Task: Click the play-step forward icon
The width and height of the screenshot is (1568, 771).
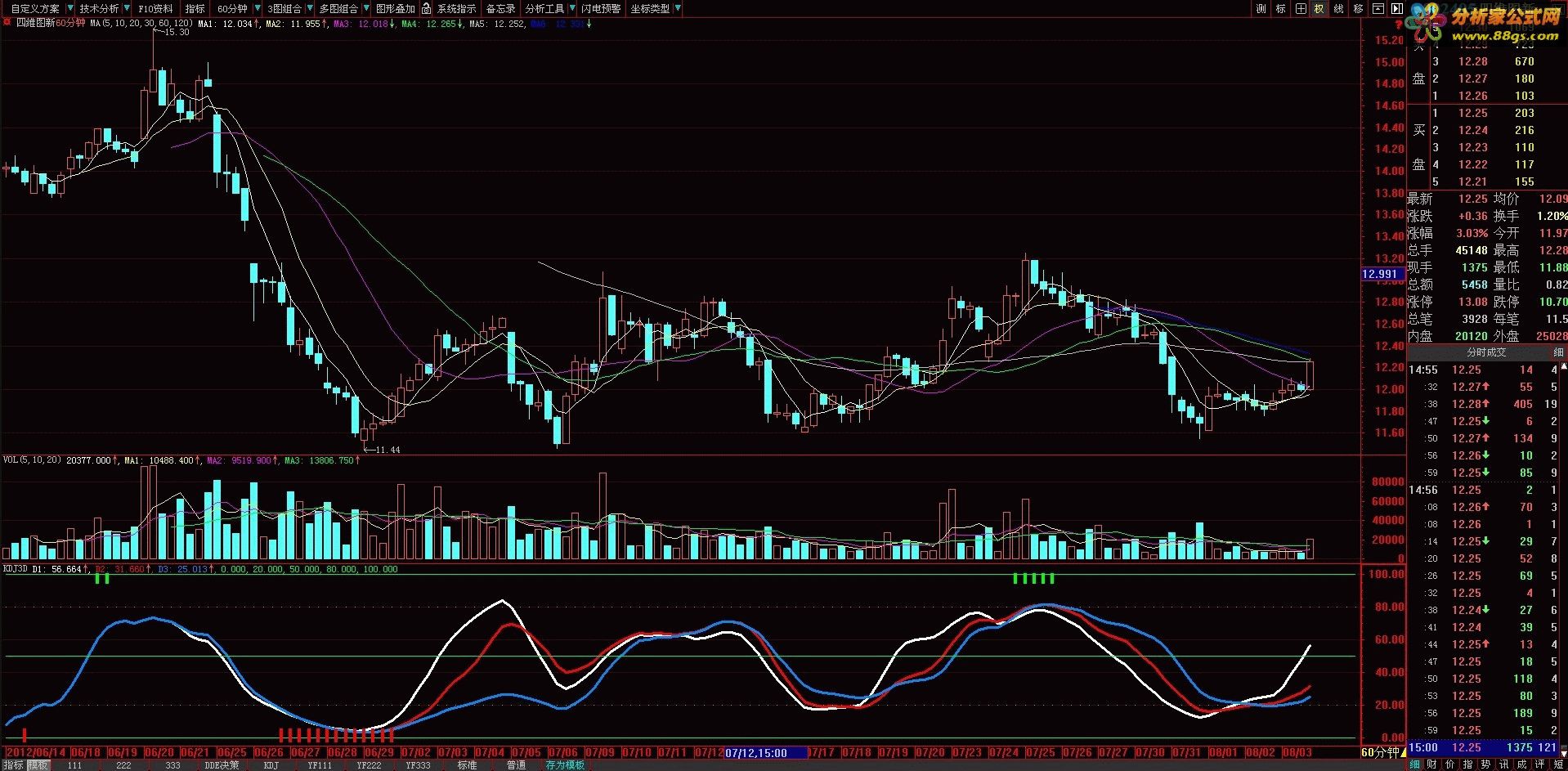Action: (1397, 8)
